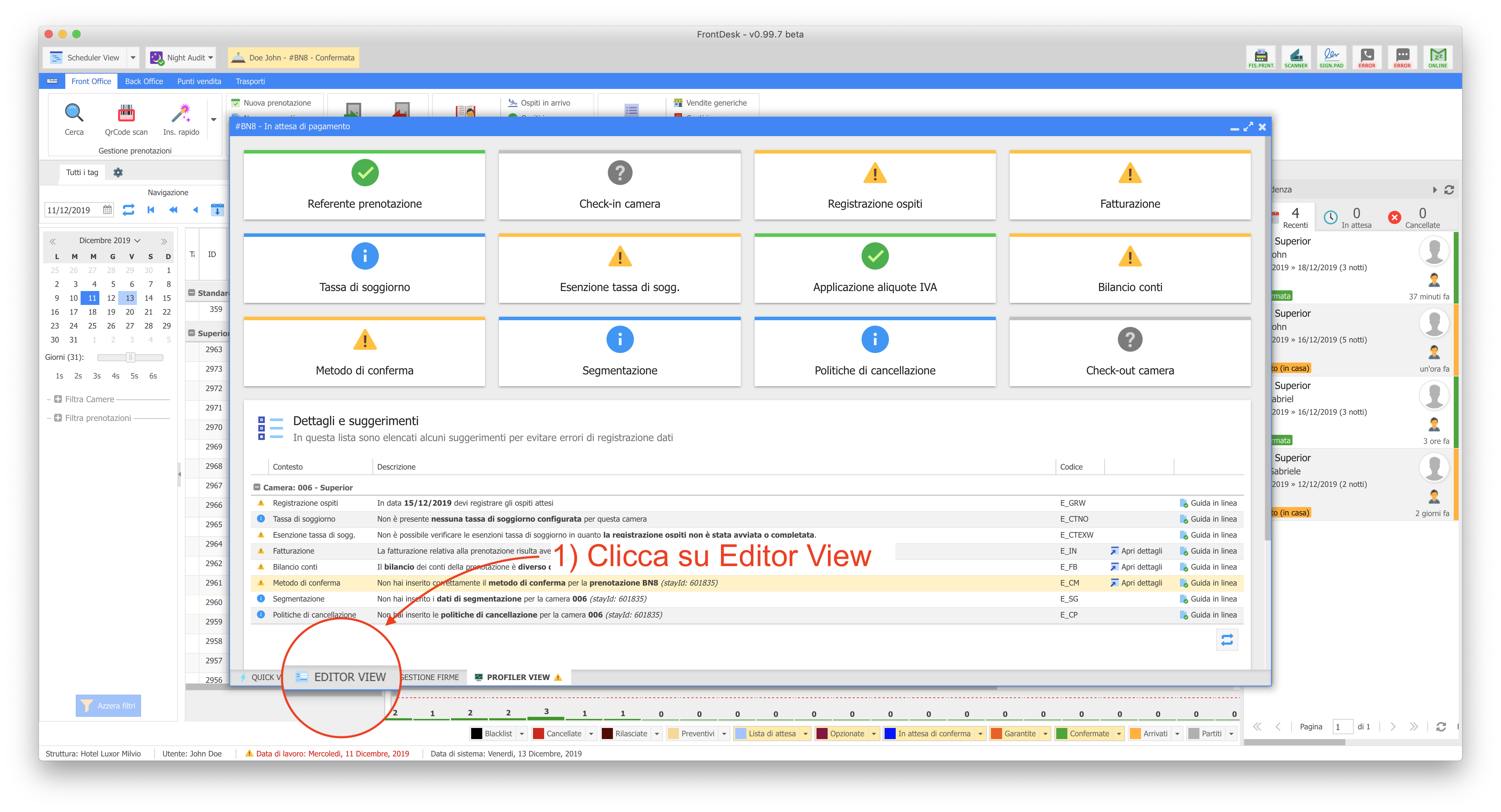Collapse the Superior room group
Screen dimensions: 1501x812
(191, 333)
